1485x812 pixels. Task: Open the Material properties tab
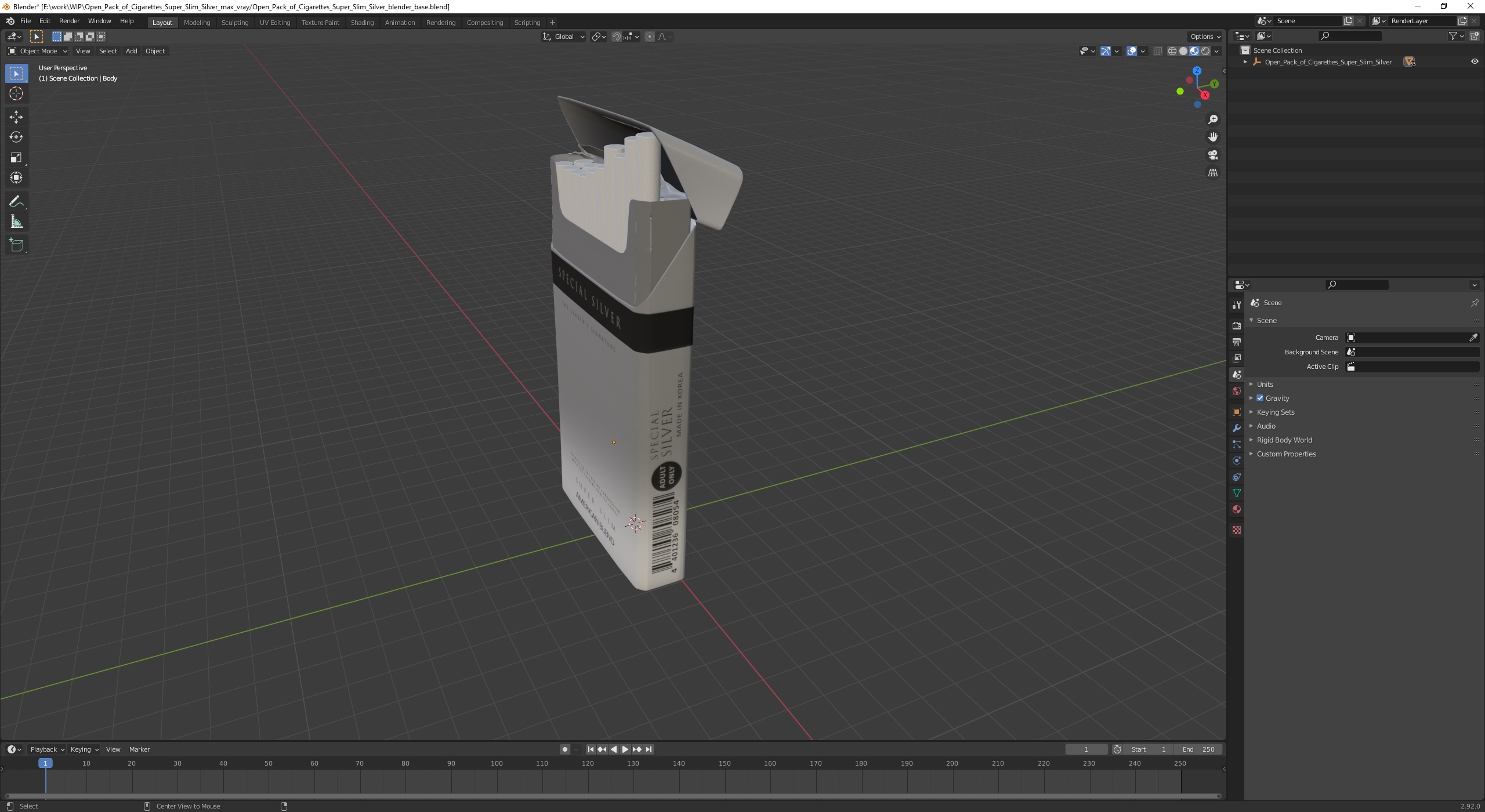[1237, 509]
